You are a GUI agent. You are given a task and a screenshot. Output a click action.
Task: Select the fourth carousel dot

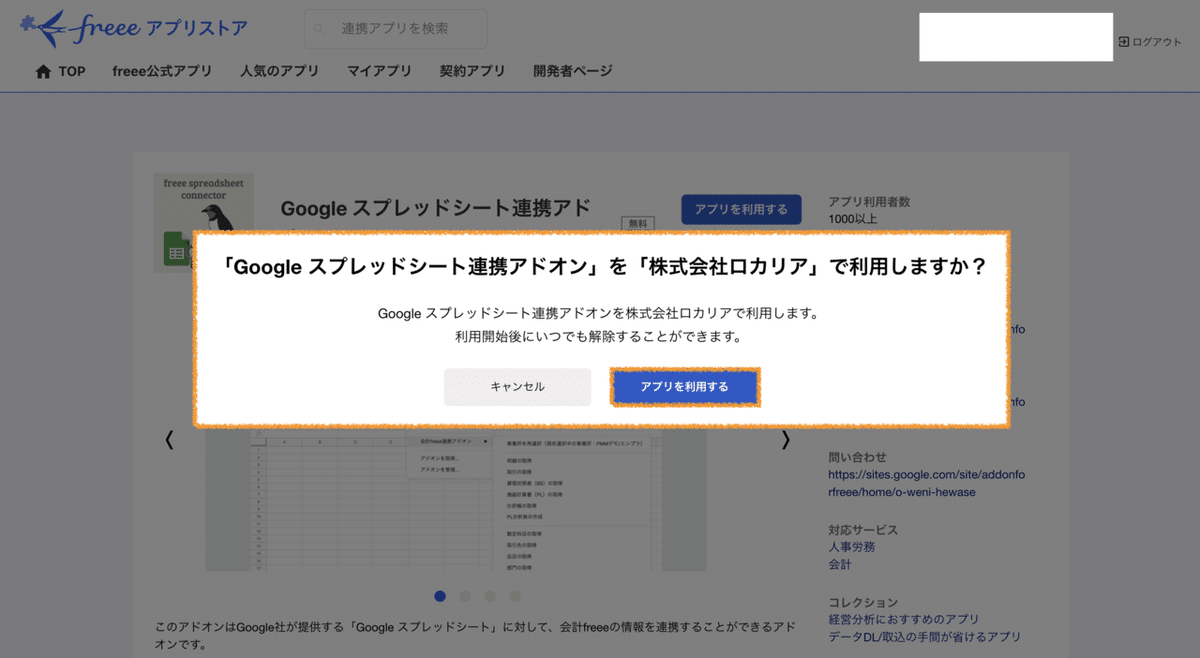pos(515,596)
